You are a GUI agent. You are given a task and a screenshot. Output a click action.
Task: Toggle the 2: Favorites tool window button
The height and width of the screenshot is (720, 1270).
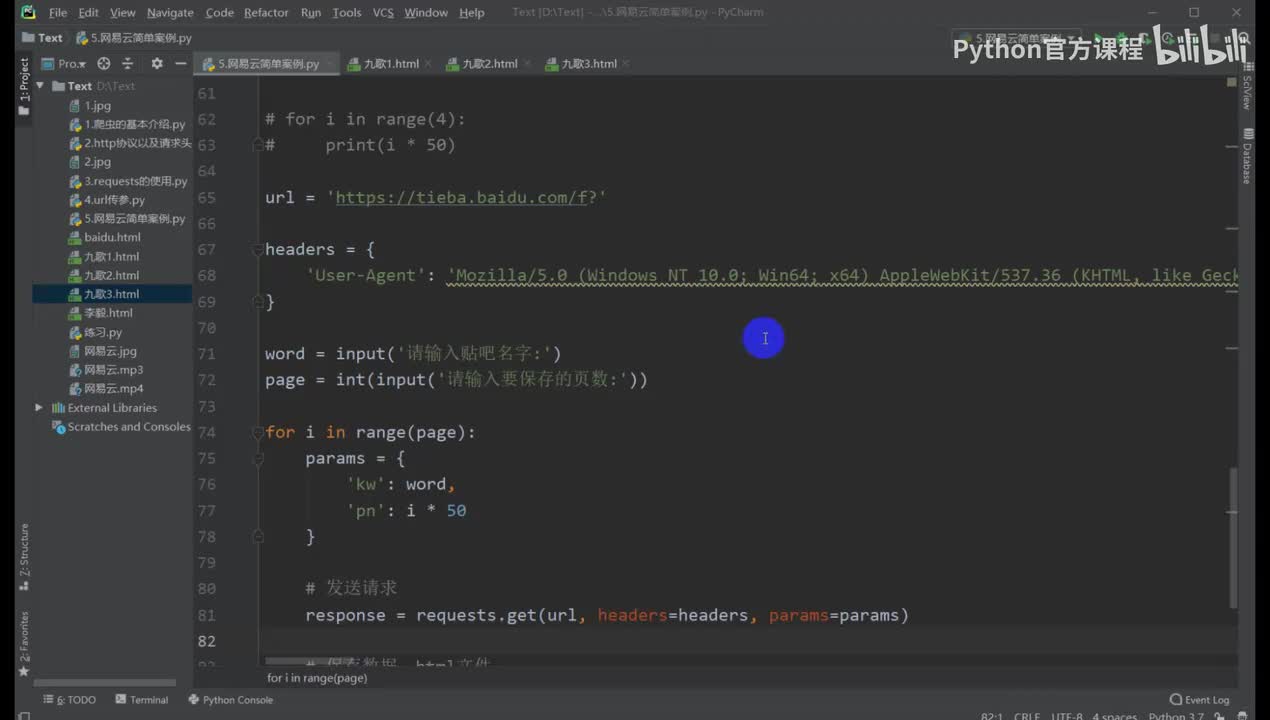coord(24,643)
